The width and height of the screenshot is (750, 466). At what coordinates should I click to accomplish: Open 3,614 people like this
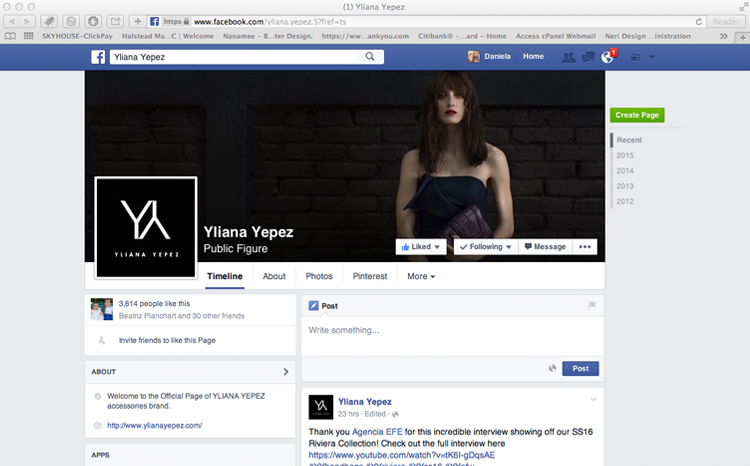point(154,304)
